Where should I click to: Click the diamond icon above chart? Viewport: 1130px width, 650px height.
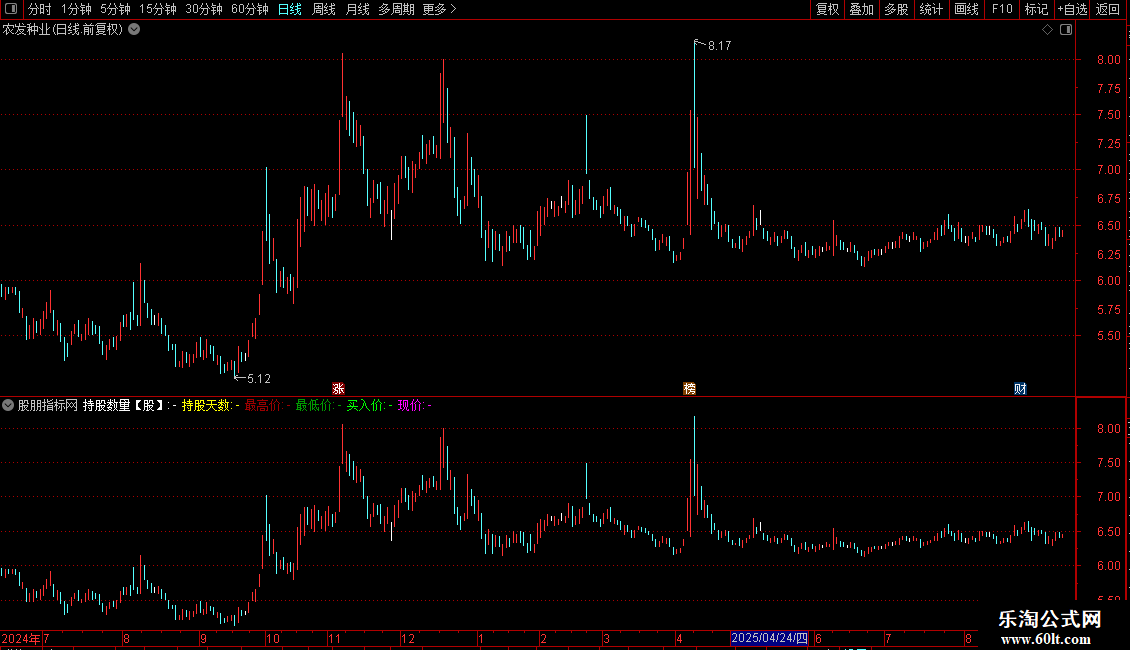click(x=1048, y=30)
